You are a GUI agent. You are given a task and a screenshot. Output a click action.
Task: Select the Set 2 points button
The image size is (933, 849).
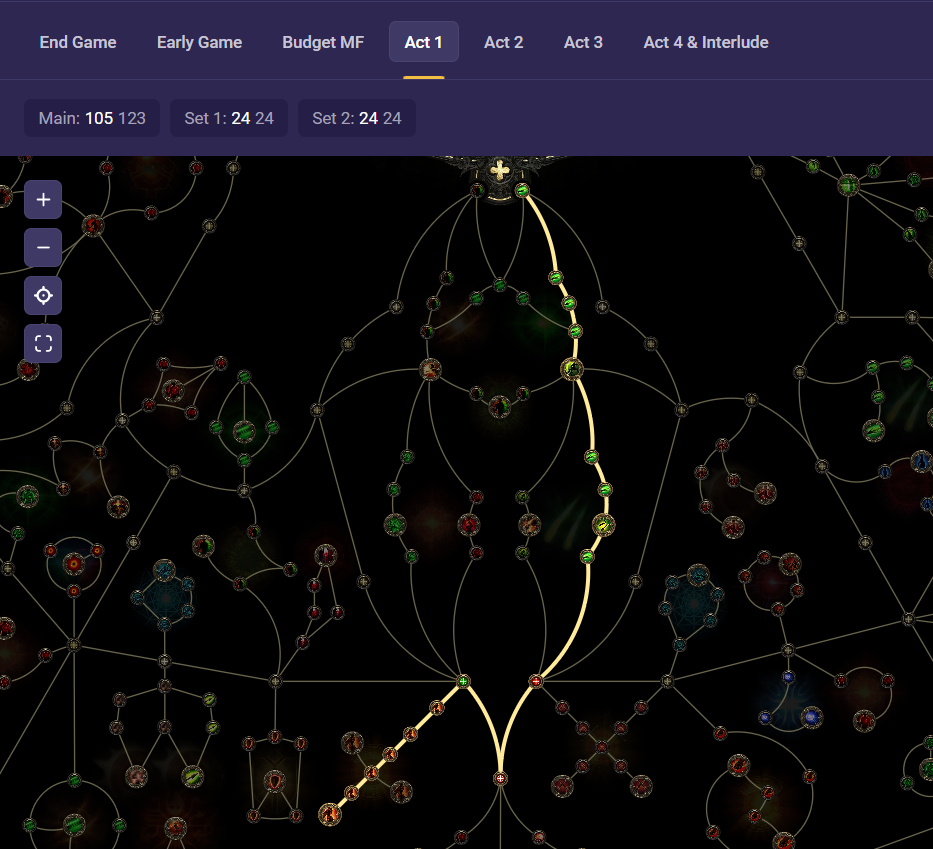(x=356, y=118)
